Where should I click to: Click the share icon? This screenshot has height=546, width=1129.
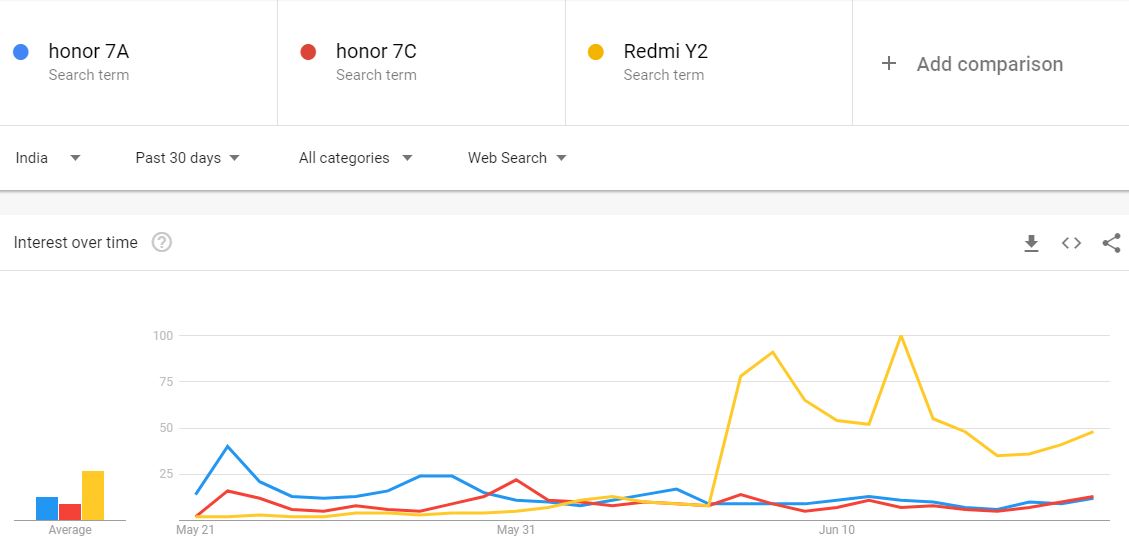(x=1111, y=243)
